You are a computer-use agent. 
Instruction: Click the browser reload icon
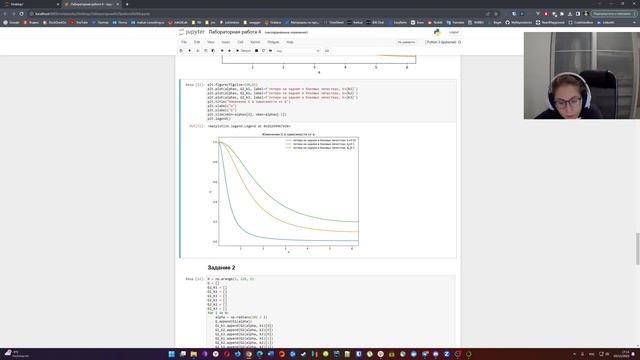pos(21,13)
